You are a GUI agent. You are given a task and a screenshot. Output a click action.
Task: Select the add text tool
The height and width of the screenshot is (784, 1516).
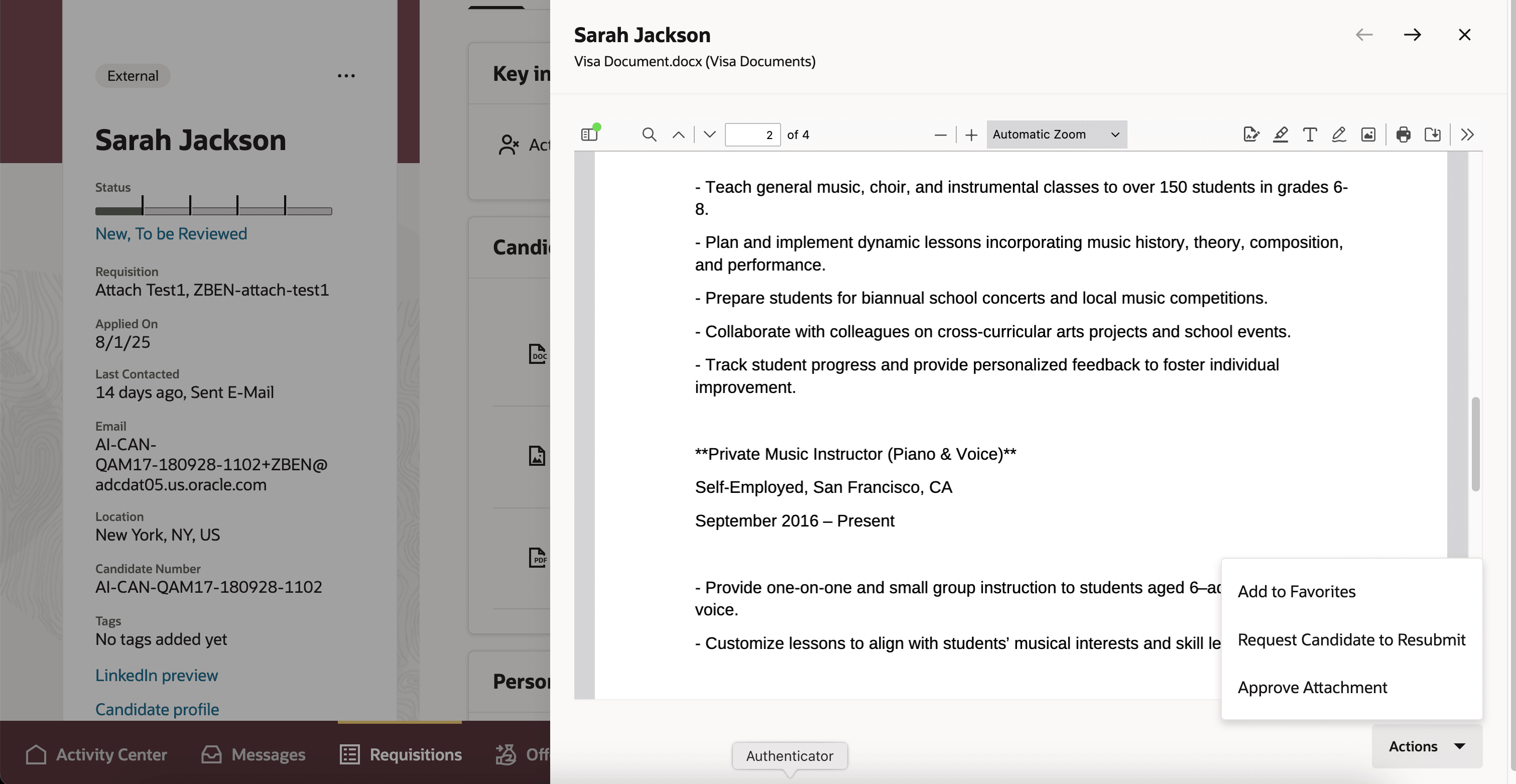(x=1310, y=135)
